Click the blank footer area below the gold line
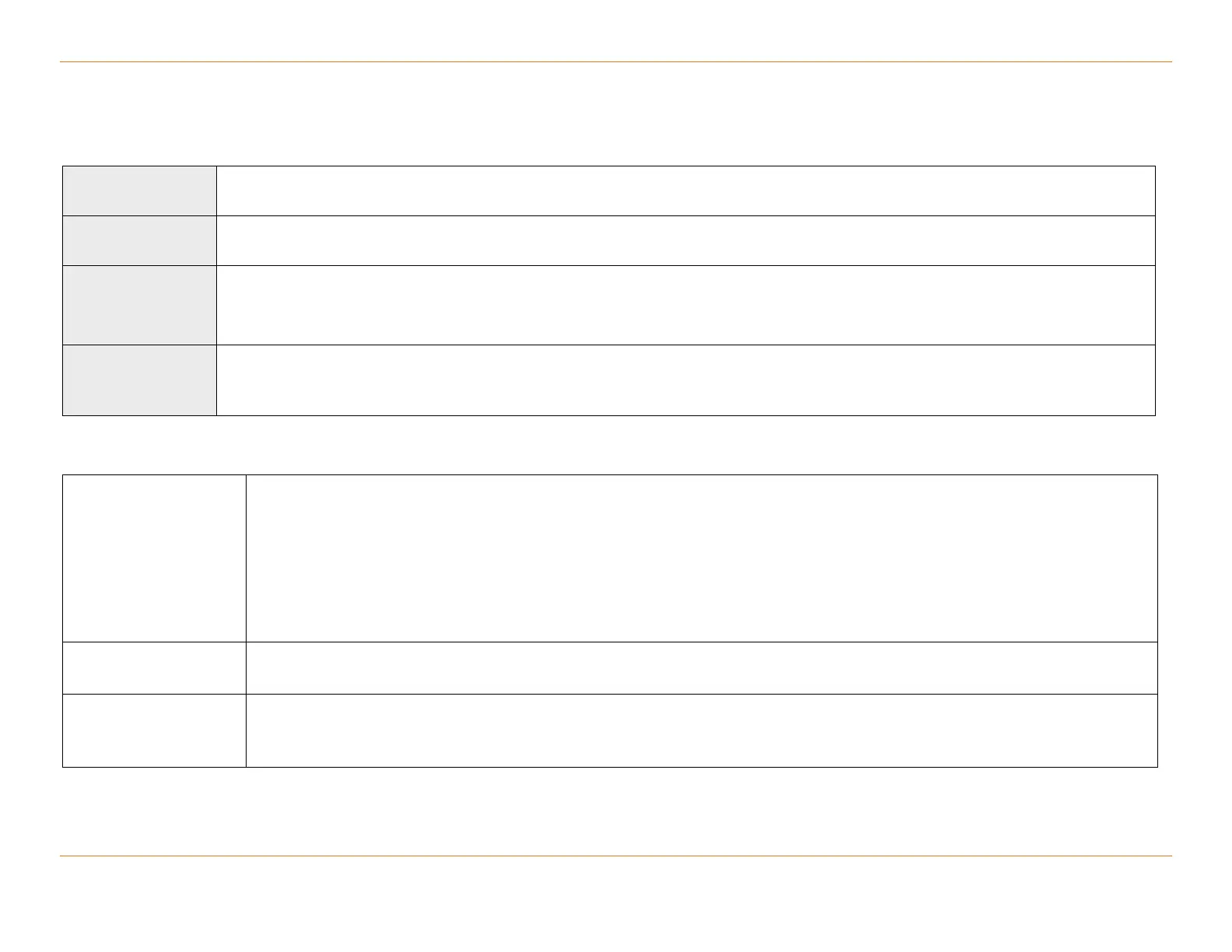The image size is (1232, 952). [615, 902]
